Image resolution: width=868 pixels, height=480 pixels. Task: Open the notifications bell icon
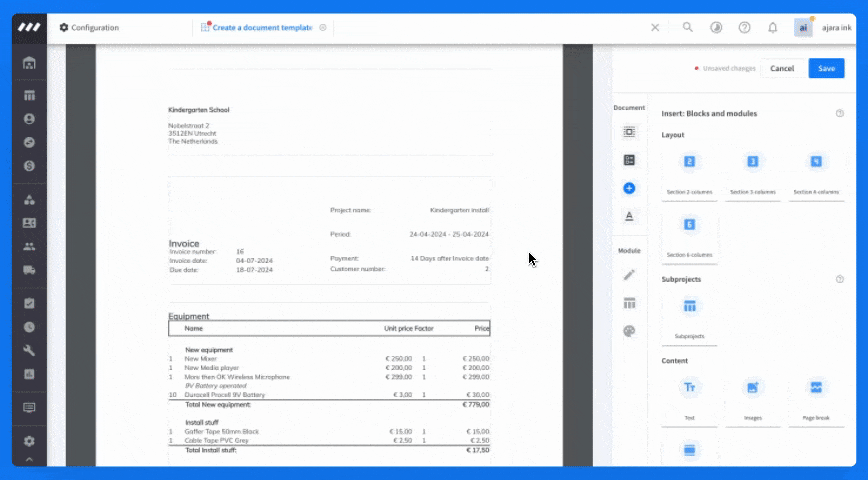[772, 27]
